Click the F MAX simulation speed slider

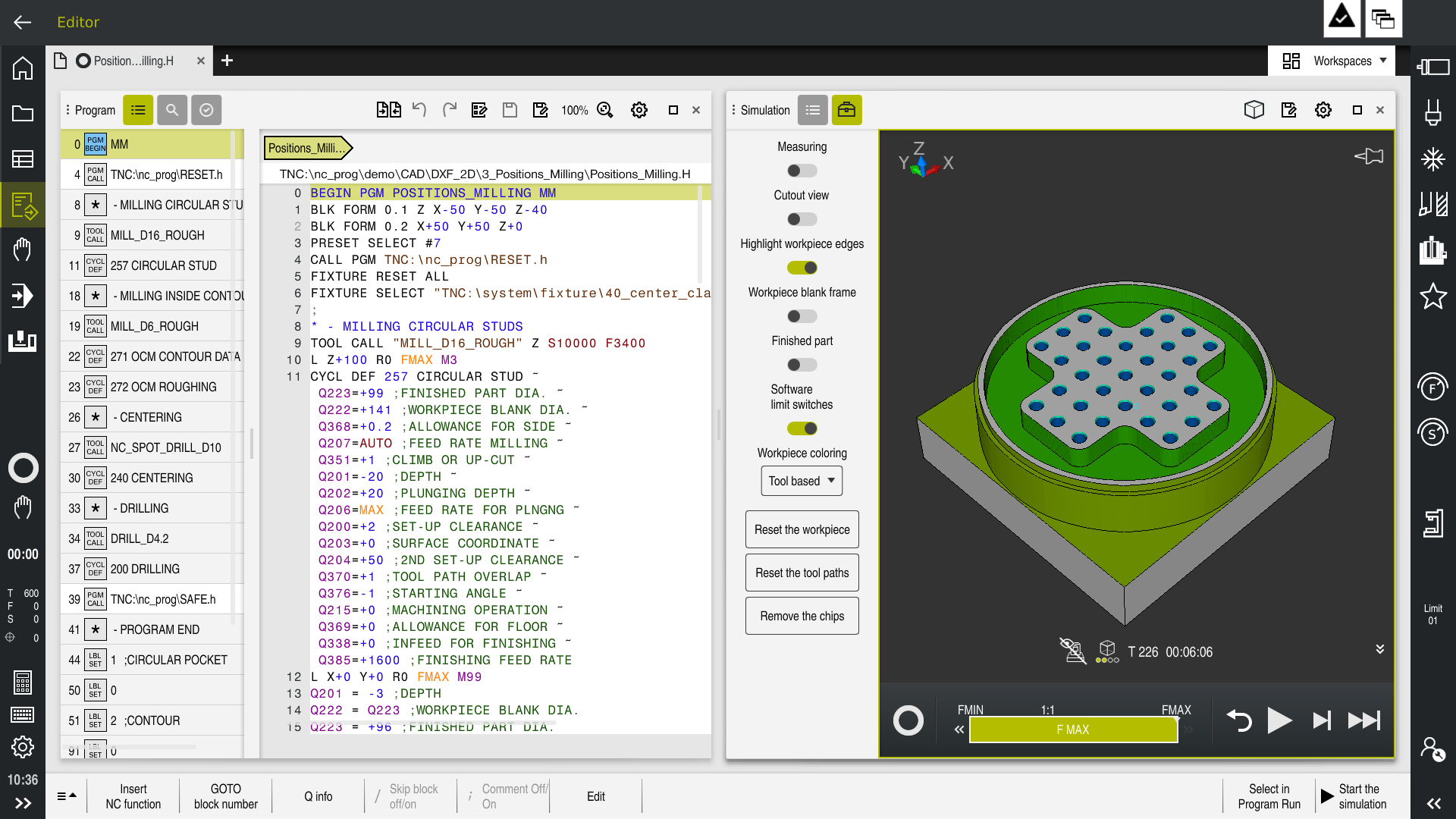coord(1073,730)
